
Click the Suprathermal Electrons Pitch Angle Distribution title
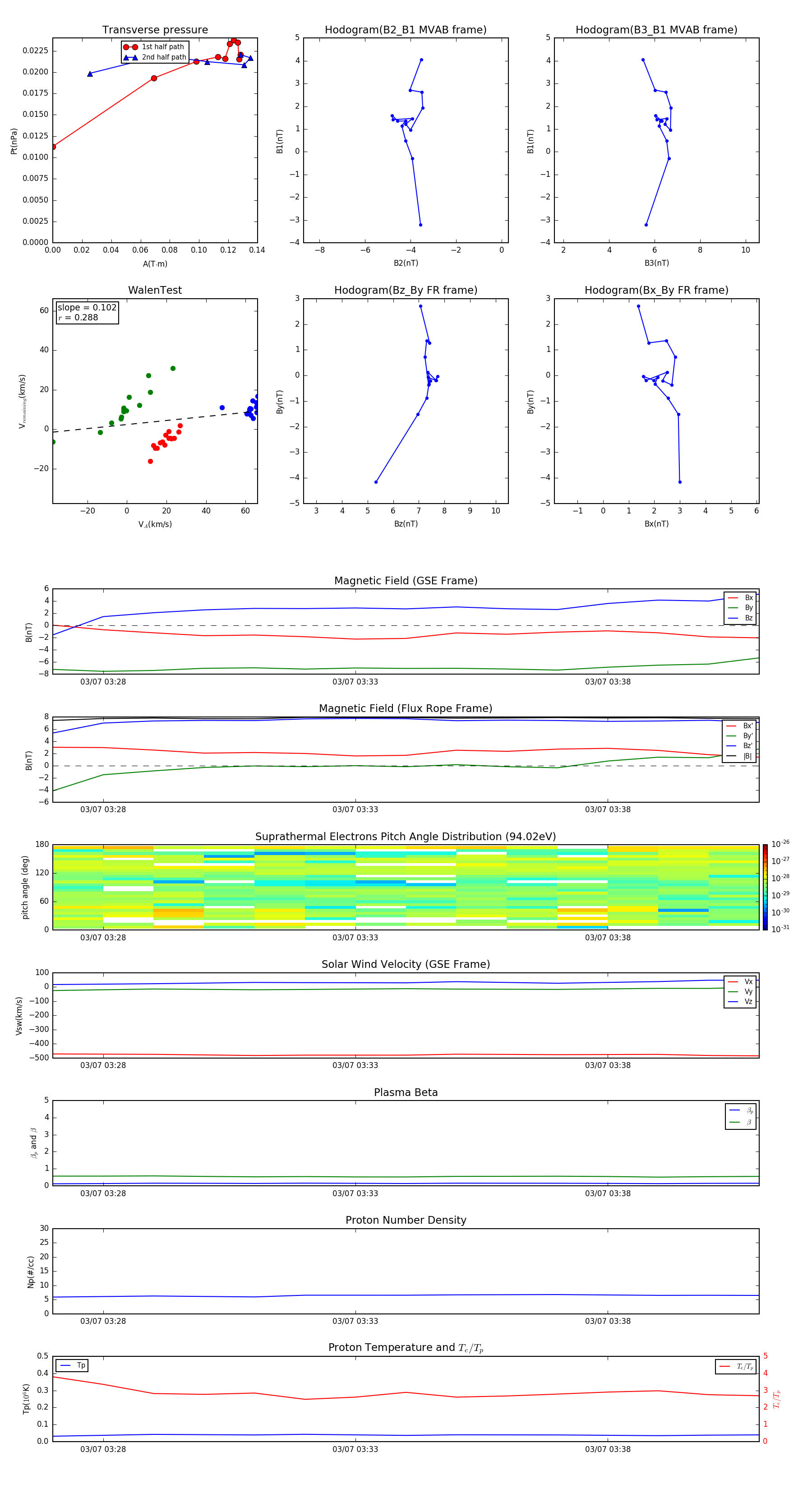(x=406, y=837)
